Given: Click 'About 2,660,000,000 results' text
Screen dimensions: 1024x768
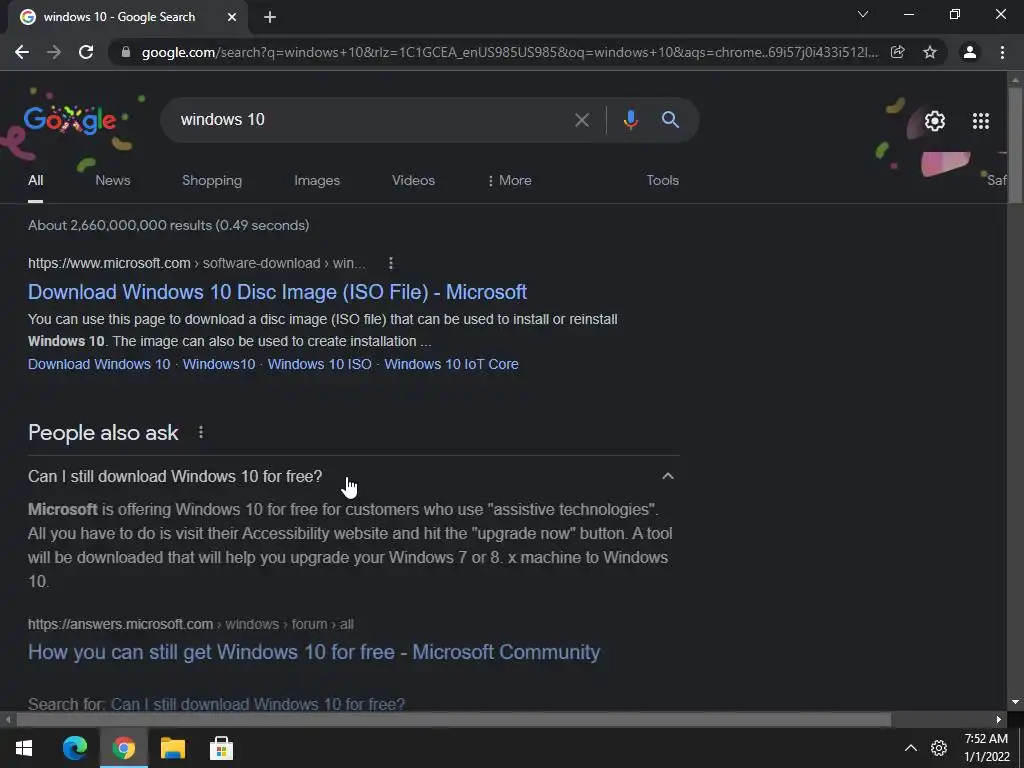Looking at the screenshot, I should 168,225.
